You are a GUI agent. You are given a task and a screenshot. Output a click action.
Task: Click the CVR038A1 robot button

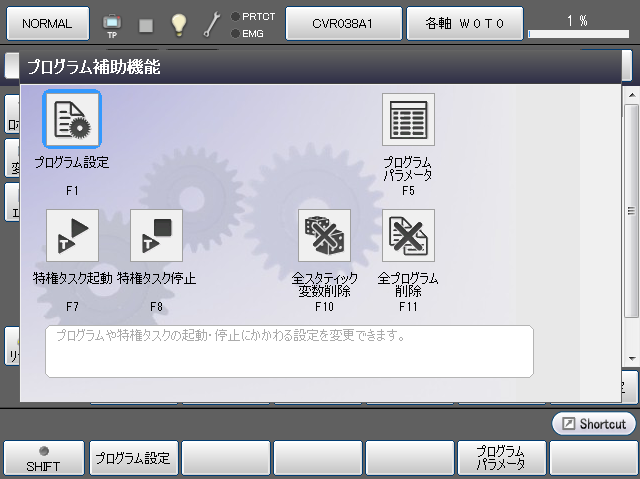[343, 22]
